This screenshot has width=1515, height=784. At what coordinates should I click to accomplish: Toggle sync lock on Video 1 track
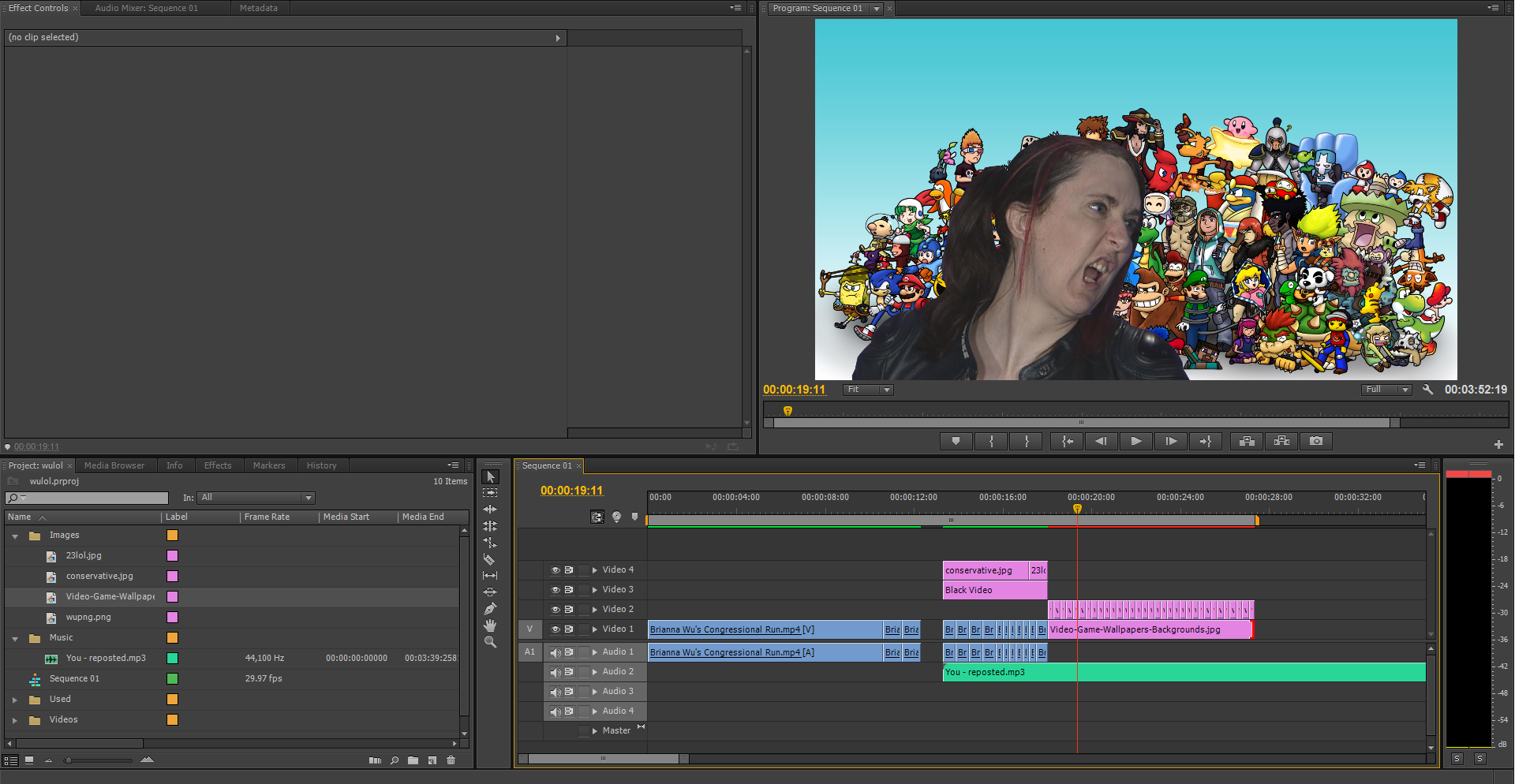[x=569, y=629]
